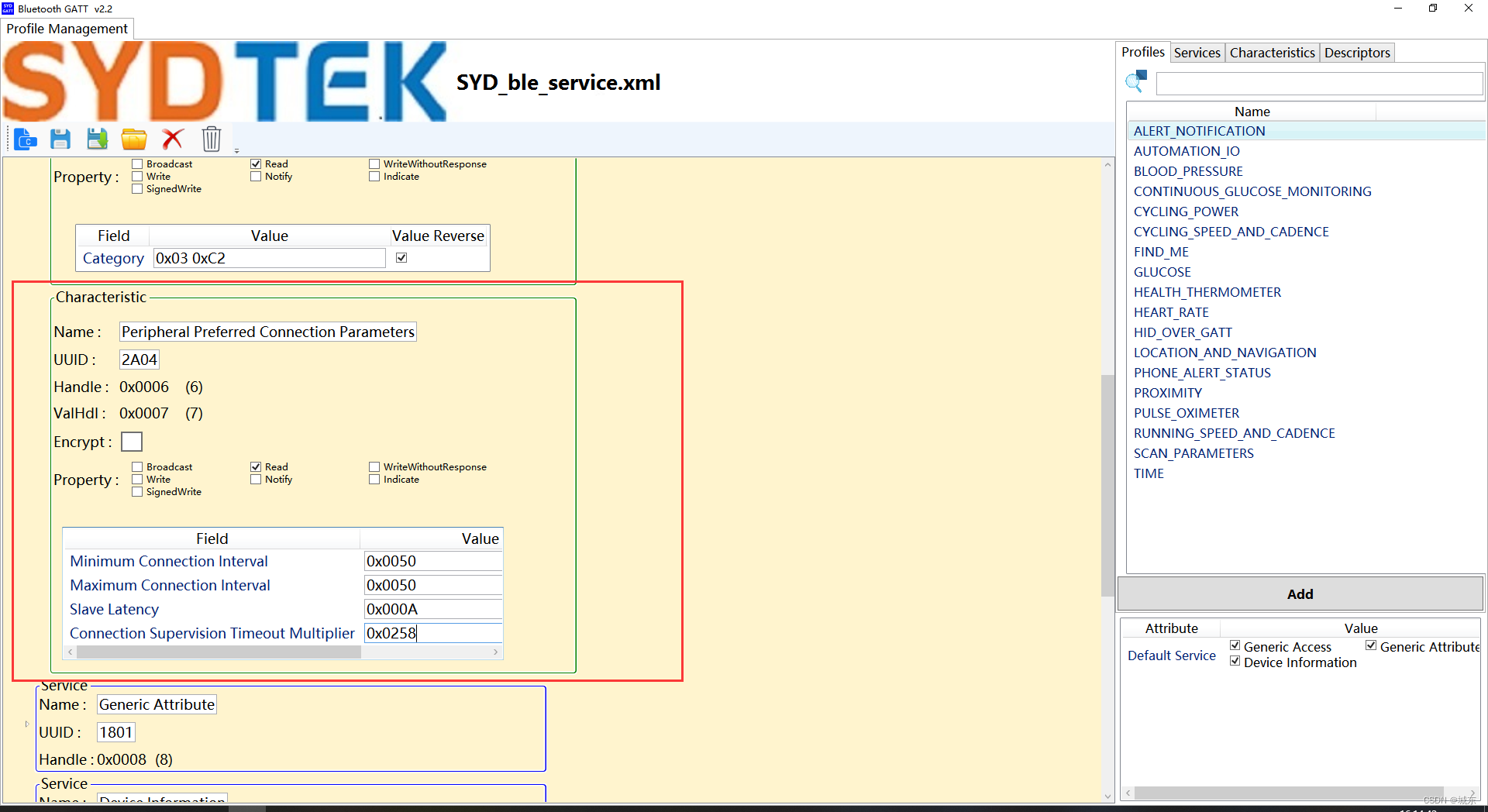Tick Indicate in the characteristic above Category
1488x812 pixels.
coord(374,177)
